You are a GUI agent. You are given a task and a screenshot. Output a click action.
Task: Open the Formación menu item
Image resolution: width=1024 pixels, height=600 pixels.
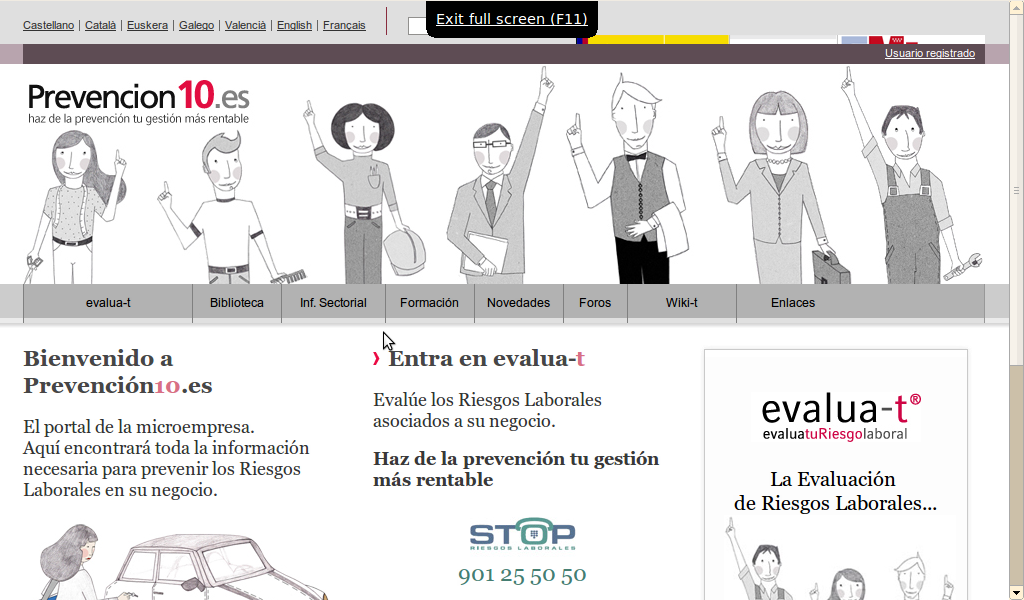429,303
